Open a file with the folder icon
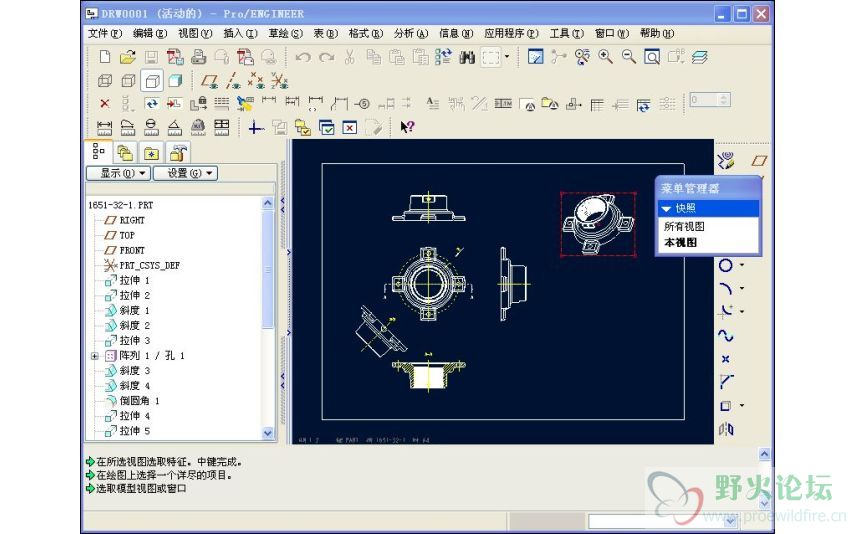 tap(128, 57)
